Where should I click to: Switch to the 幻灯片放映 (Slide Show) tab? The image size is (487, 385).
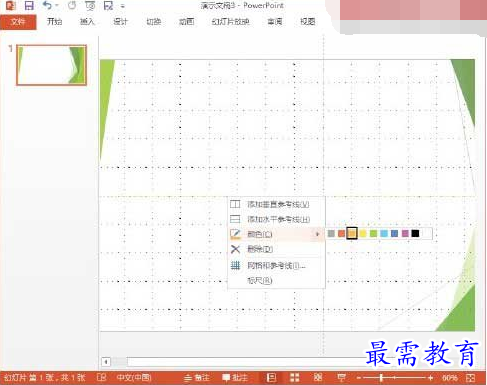point(230,22)
